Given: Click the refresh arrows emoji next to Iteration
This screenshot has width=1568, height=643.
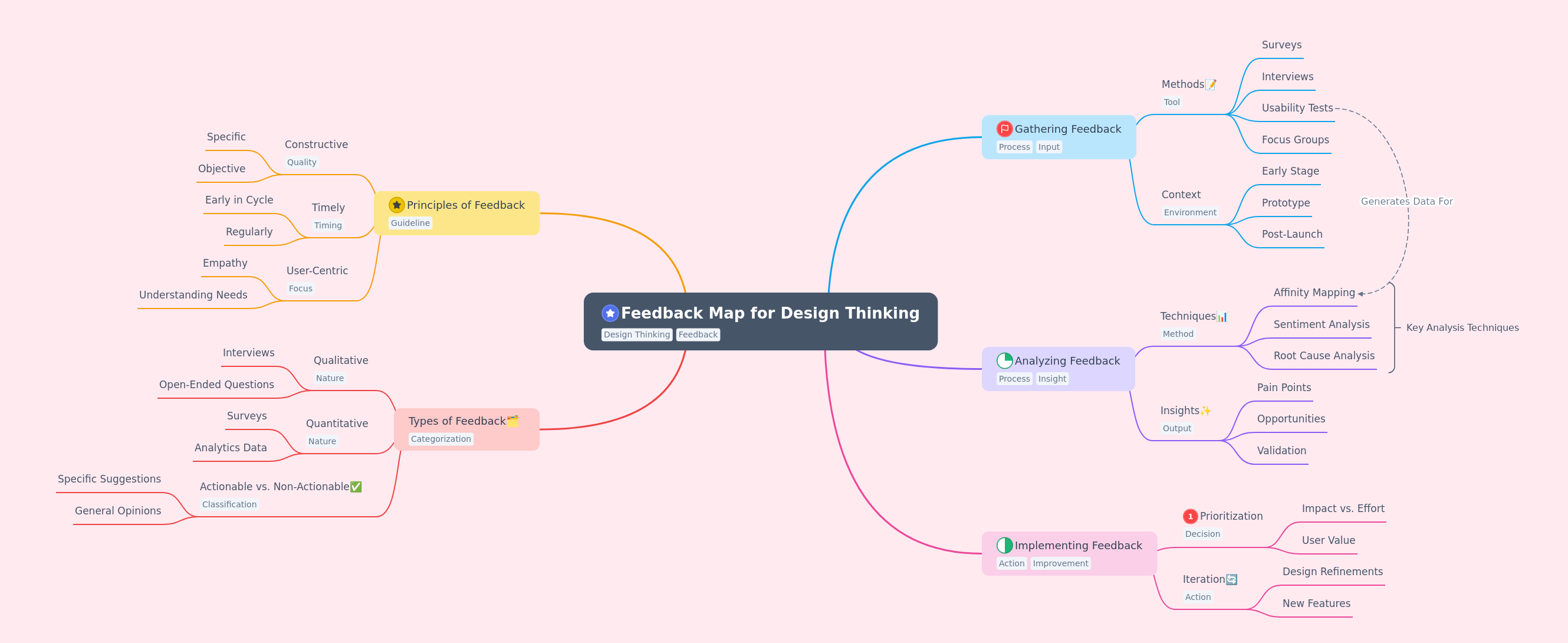Looking at the screenshot, I should [1231, 580].
